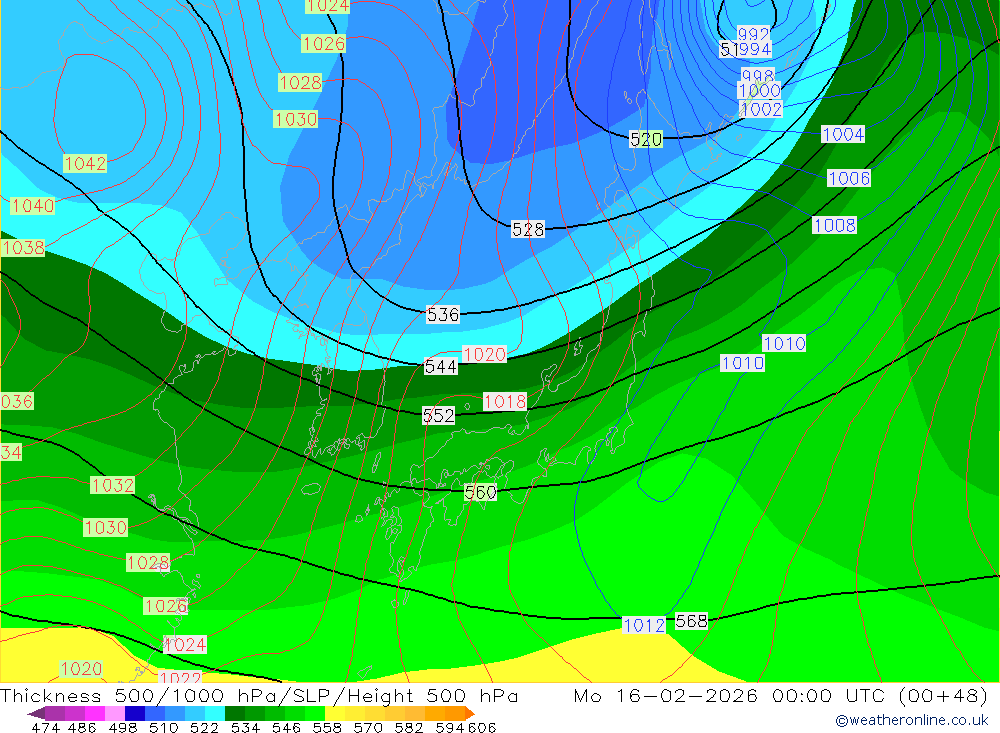The width and height of the screenshot is (1000, 733).
Task: Click the 1042 high pressure isobar label
Action: pos(85,163)
